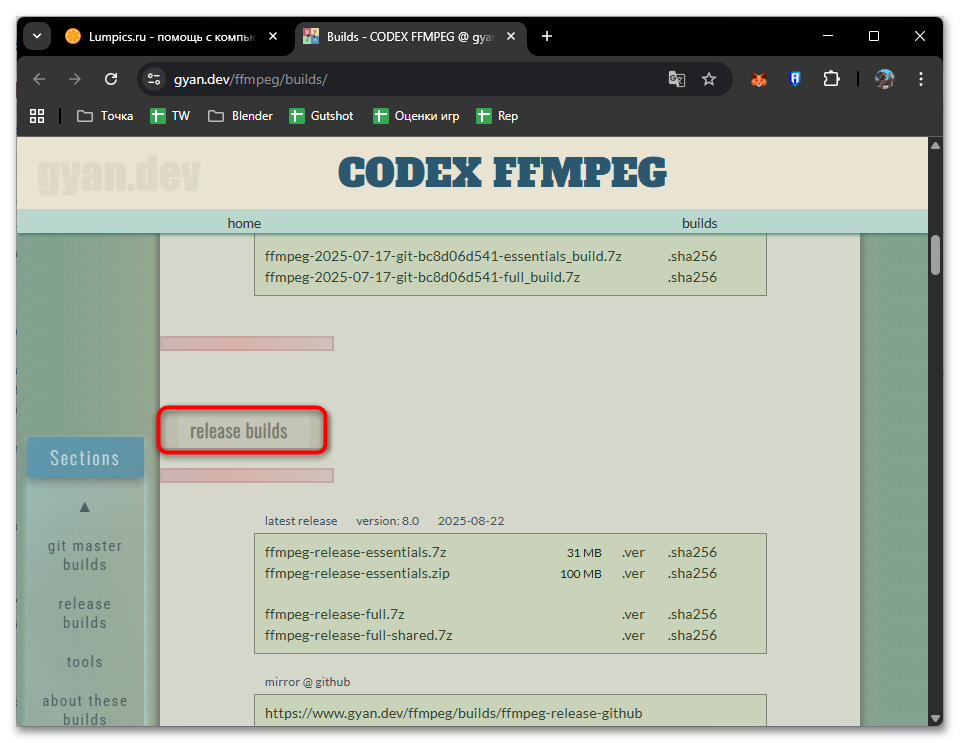Image resolution: width=960 pixels, height=743 pixels.
Task: Click the Google Translate icon in address bar
Action: click(677, 78)
